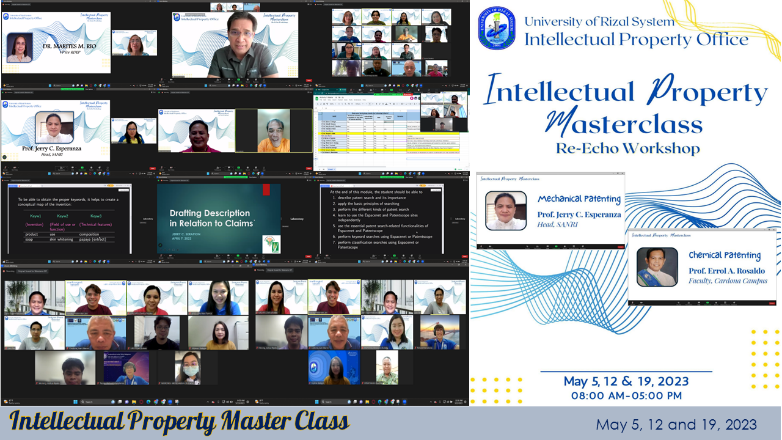Image resolution: width=782 pixels, height=440 pixels.
Task: Click Original Sound for Musicians in right gallery window
Action: pyautogui.click(x=279, y=270)
